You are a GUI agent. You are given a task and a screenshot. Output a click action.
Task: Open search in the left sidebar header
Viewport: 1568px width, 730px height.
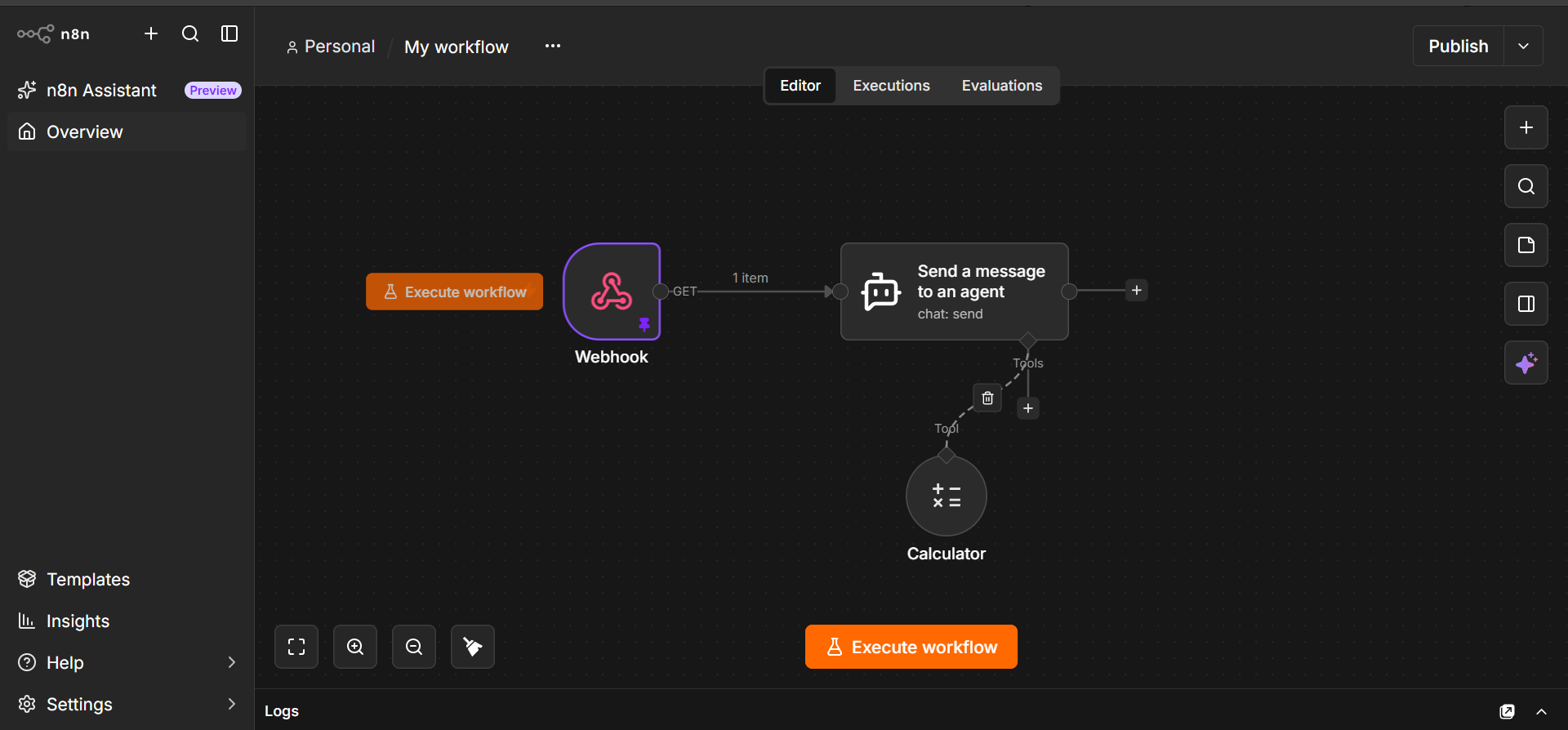tap(190, 33)
